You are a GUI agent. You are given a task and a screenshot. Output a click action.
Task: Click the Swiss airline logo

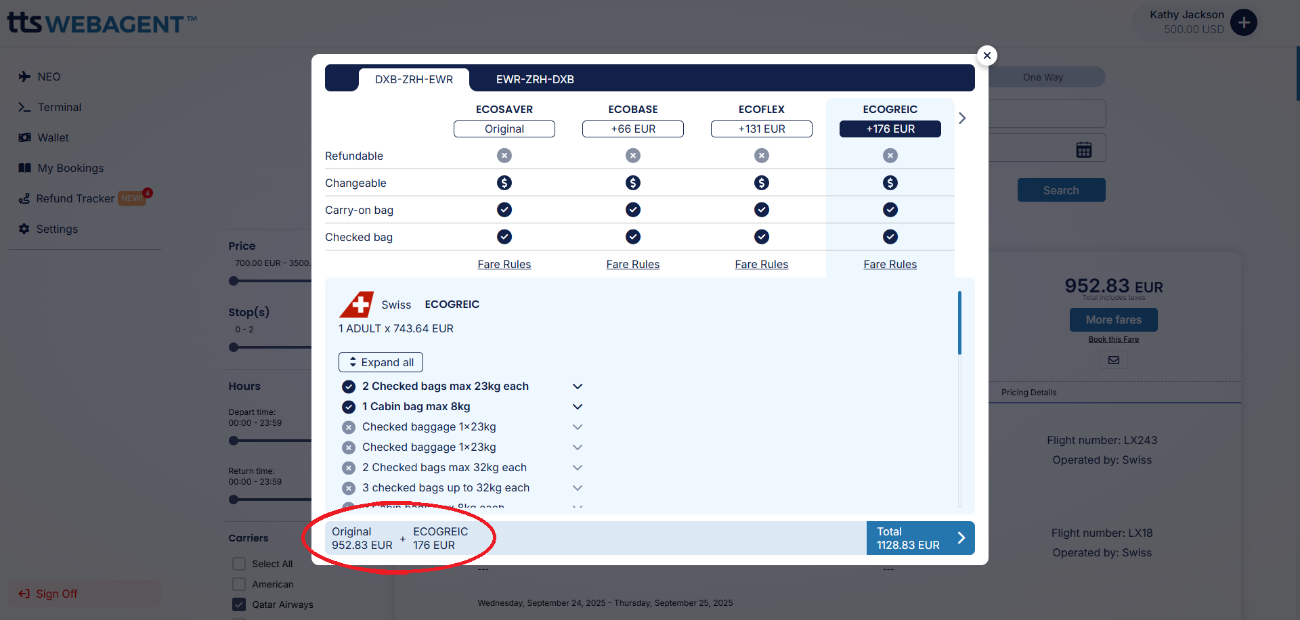tap(356, 304)
